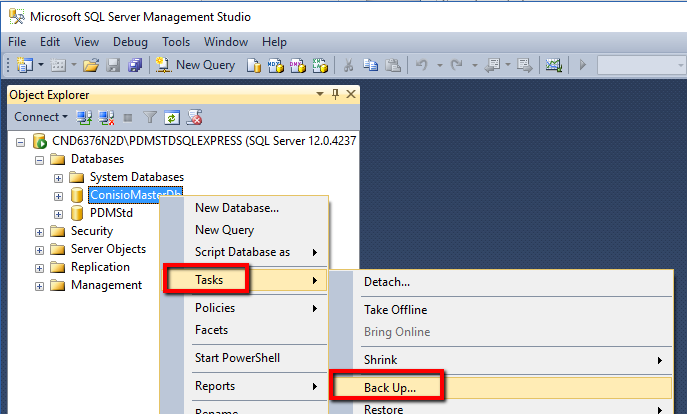The height and width of the screenshot is (414, 687).
Task: Expand the Security node
Action: [x=40, y=232]
